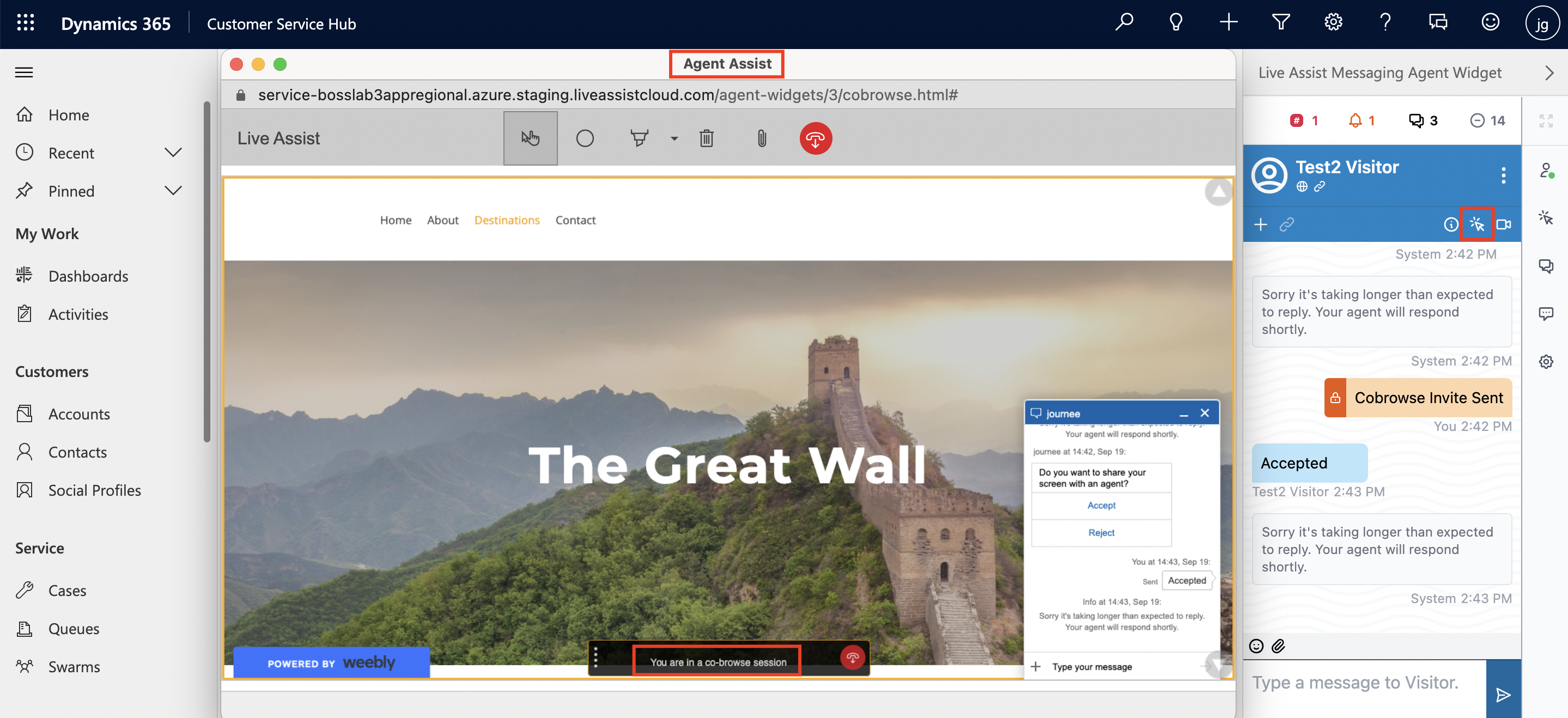Image resolution: width=1568 pixels, height=718 pixels.
Task: Click the plus quick create icon
Action: pos(1229,23)
